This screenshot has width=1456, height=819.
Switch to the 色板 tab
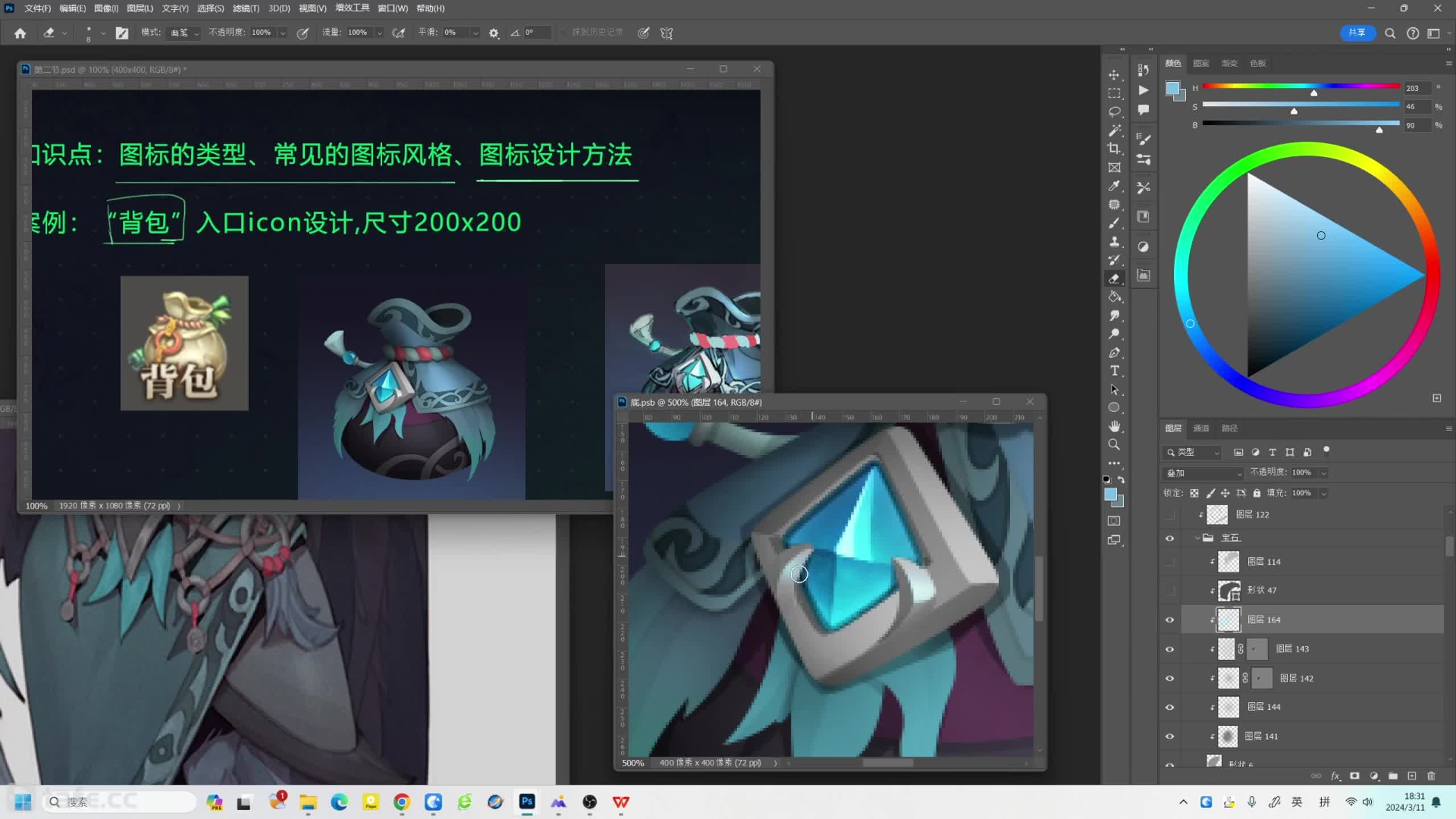tap(1258, 63)
